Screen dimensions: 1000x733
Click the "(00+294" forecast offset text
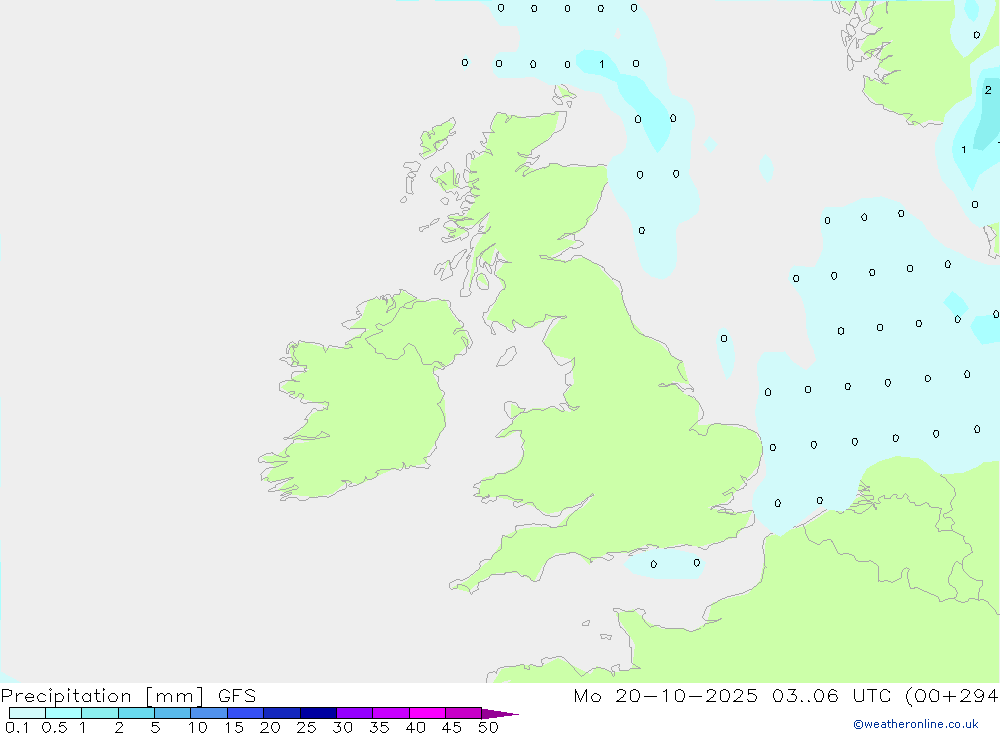coord(952,695)
